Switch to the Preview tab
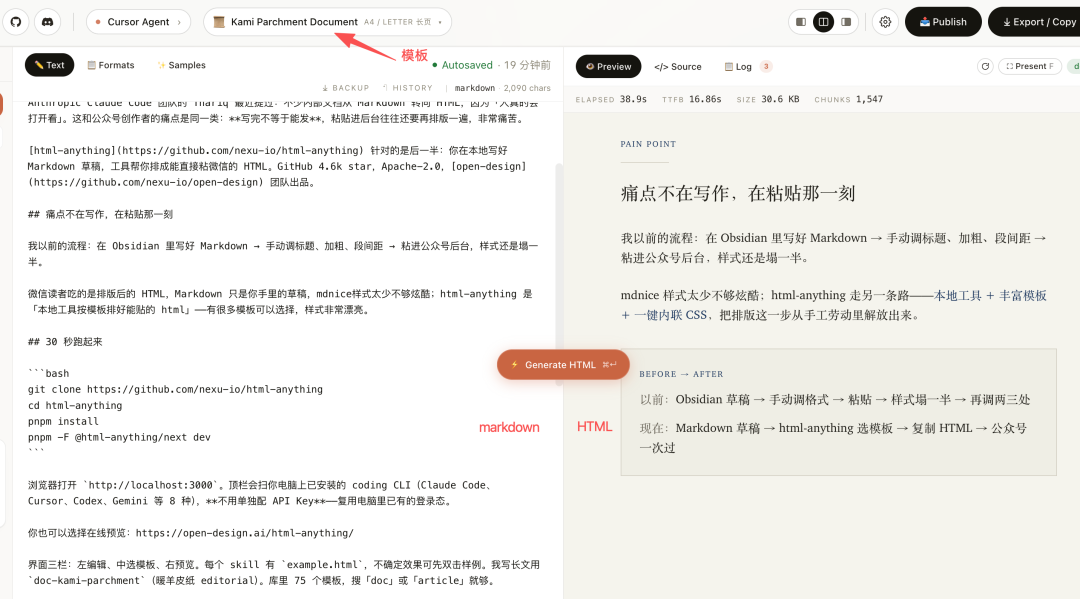The height and width of the screenshot is (599, 1080). click(608, 67)
